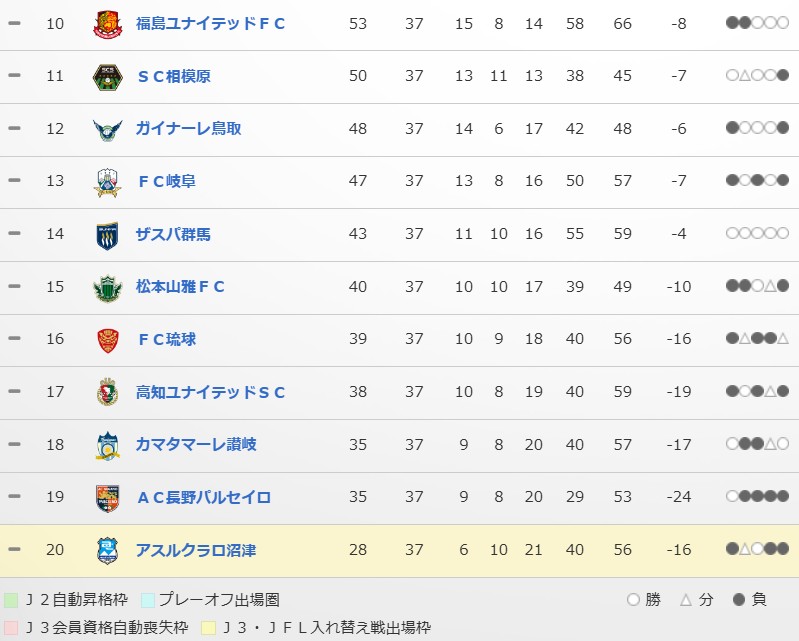Click the green Ｊ２自動昇格枠 legend swatch

coord(11,600)
